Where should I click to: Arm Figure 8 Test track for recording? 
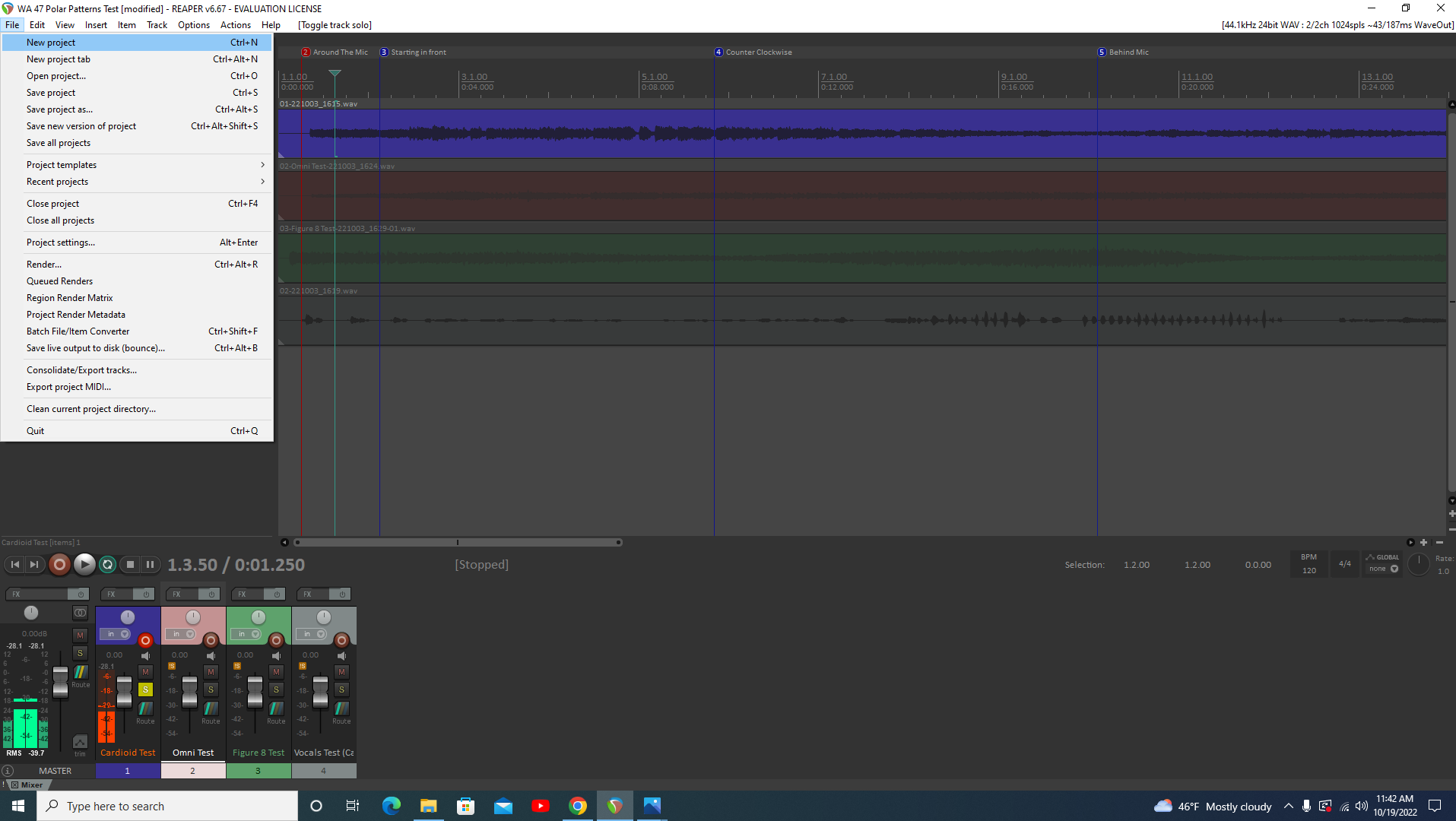276,640
